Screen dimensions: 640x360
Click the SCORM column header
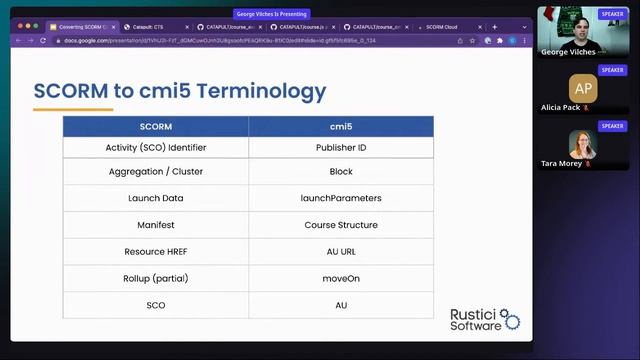[156, 127]
